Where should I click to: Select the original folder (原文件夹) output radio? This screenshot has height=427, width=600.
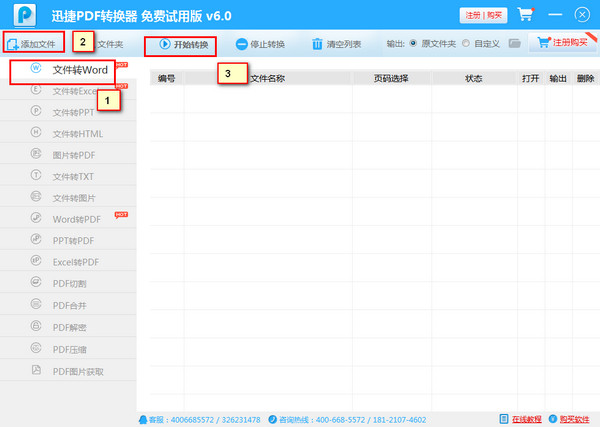coord(413,43)
